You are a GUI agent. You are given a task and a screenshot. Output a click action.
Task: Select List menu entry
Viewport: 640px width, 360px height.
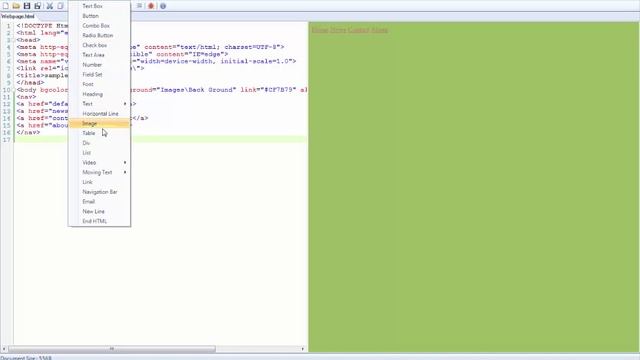pos(100,153)
